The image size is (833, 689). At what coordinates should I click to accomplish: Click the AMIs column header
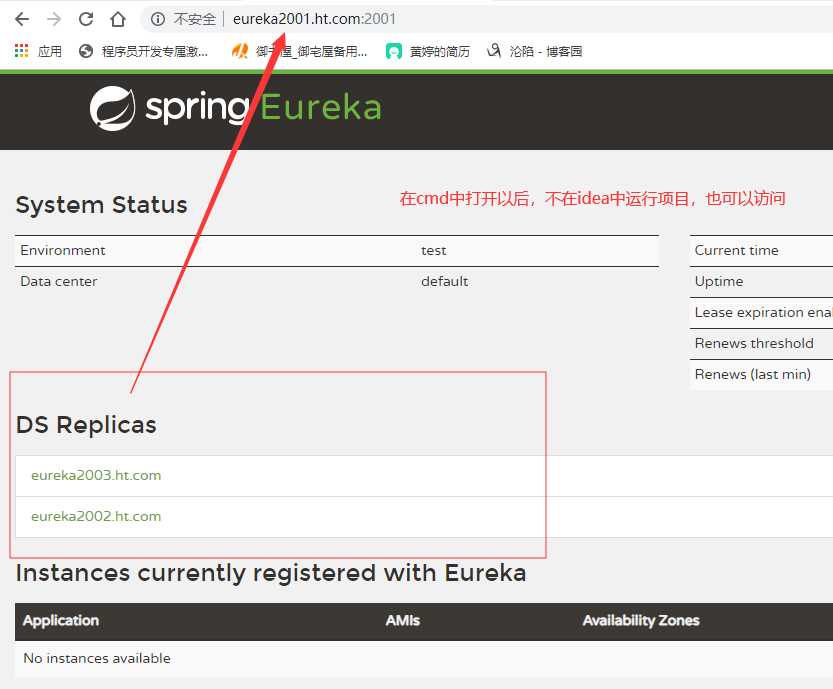click(x=403, y=620)
